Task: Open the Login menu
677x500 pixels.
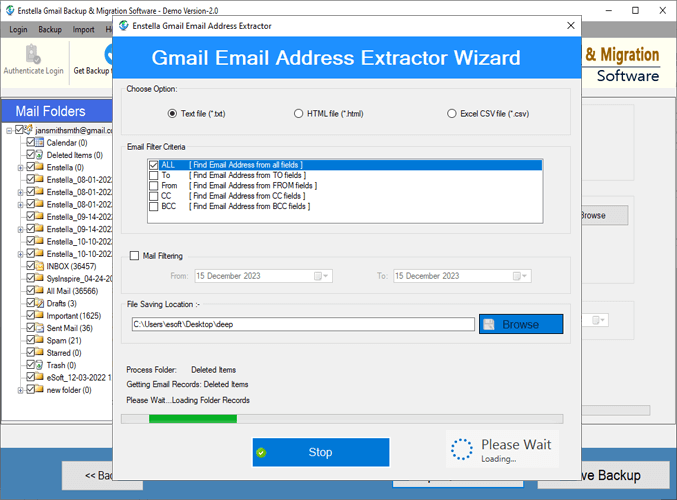Action: 18,30
